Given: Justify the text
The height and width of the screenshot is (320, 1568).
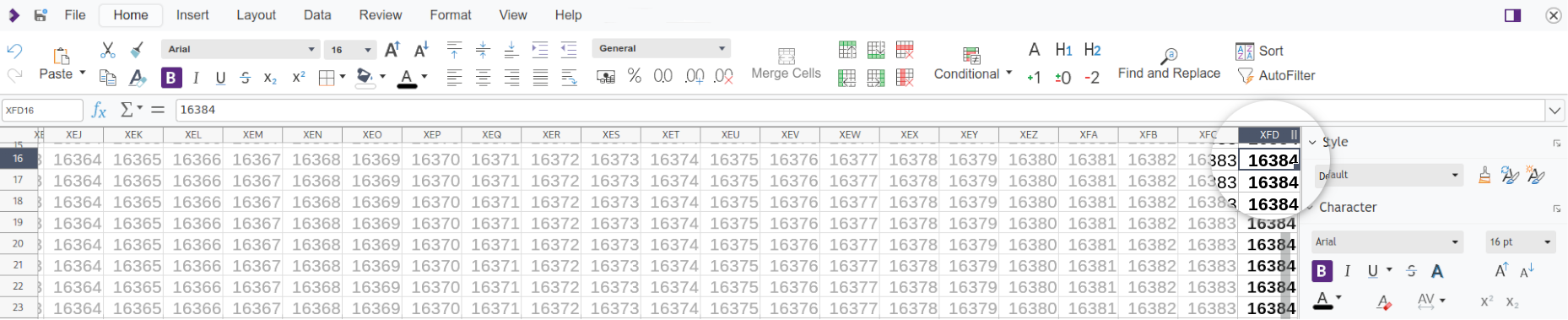Looking at the screenshot, I should 540,78.
